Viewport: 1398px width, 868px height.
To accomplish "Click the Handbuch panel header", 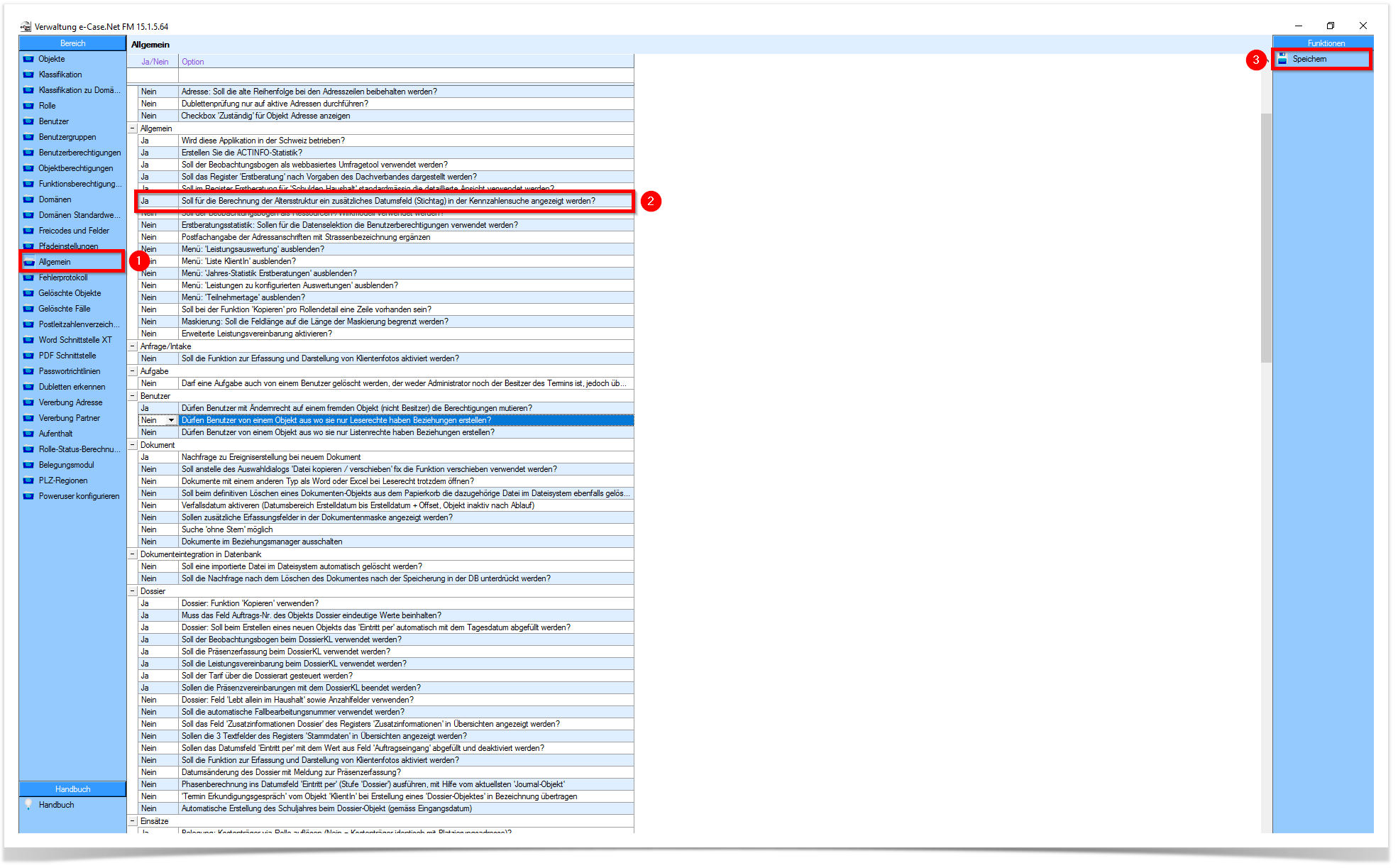I will tap(72, 789).
